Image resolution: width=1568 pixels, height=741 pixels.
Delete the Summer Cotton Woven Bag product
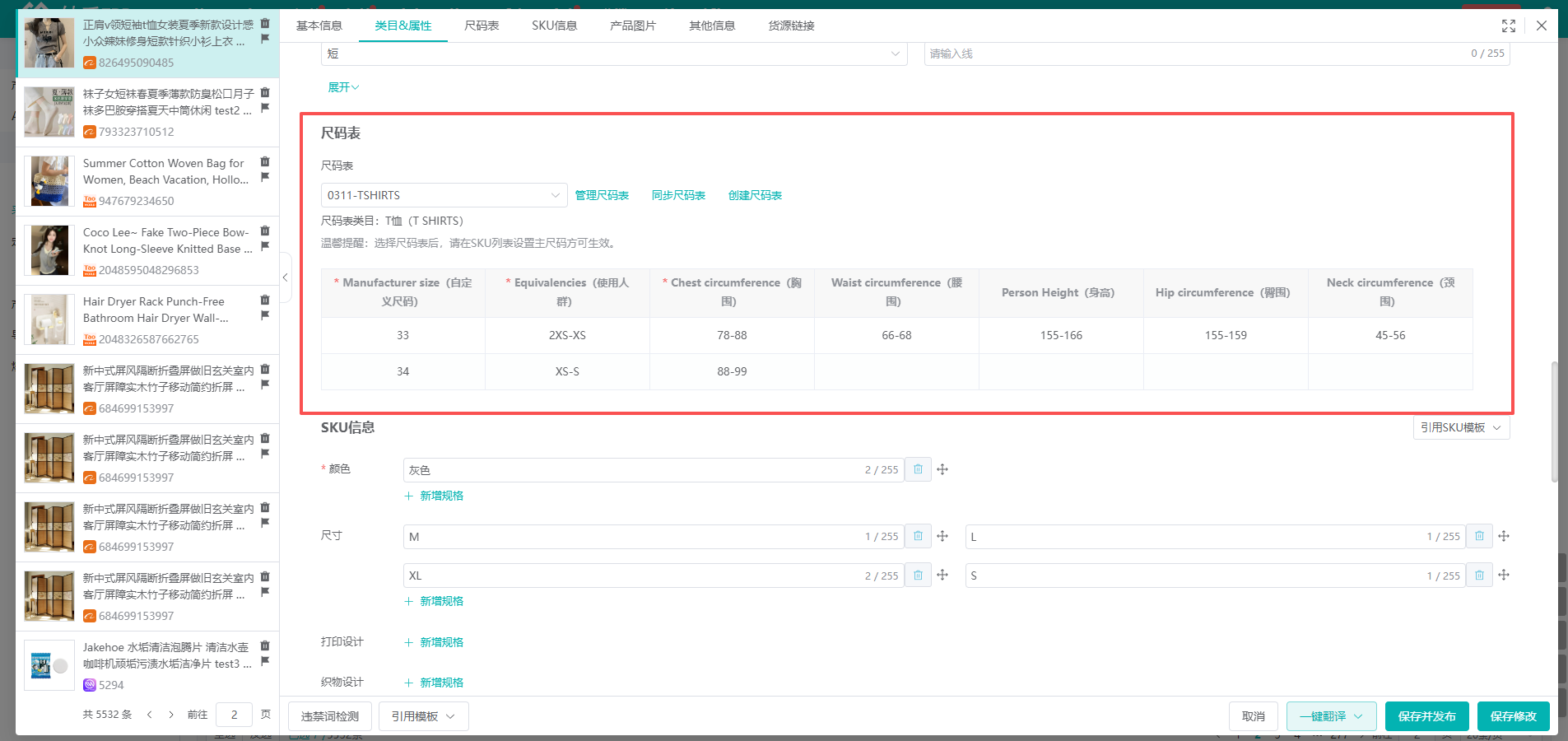[265, 162]
